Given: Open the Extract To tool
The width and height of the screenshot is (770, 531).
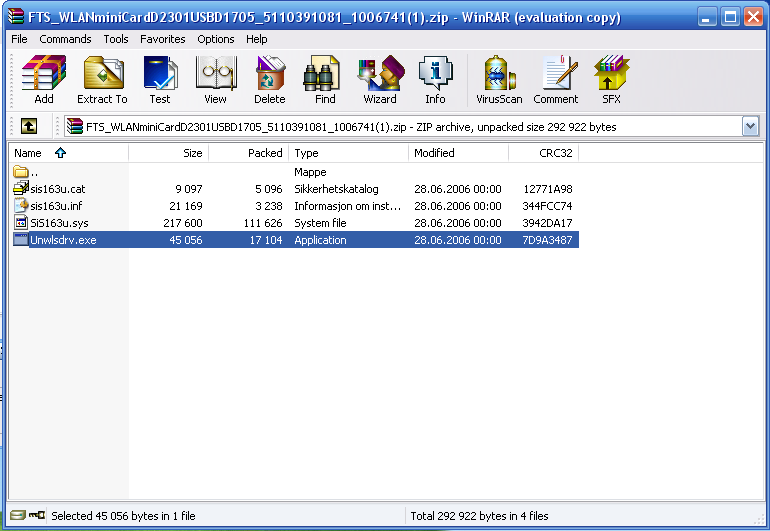Looking at the screenshot, I should (102, 80).
